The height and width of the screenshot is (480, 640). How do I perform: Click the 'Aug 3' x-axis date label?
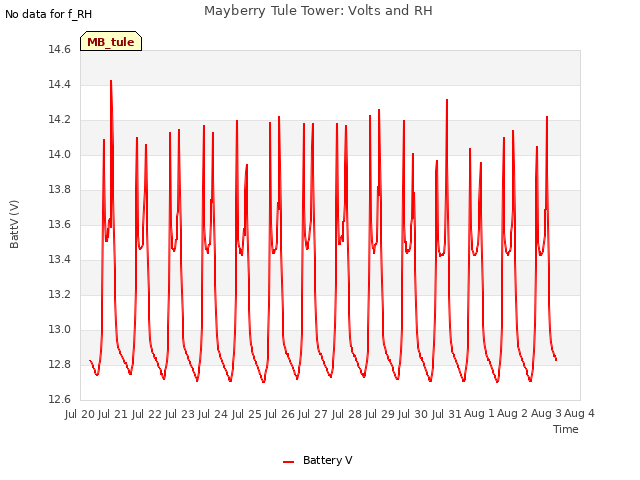pos(546,414)
